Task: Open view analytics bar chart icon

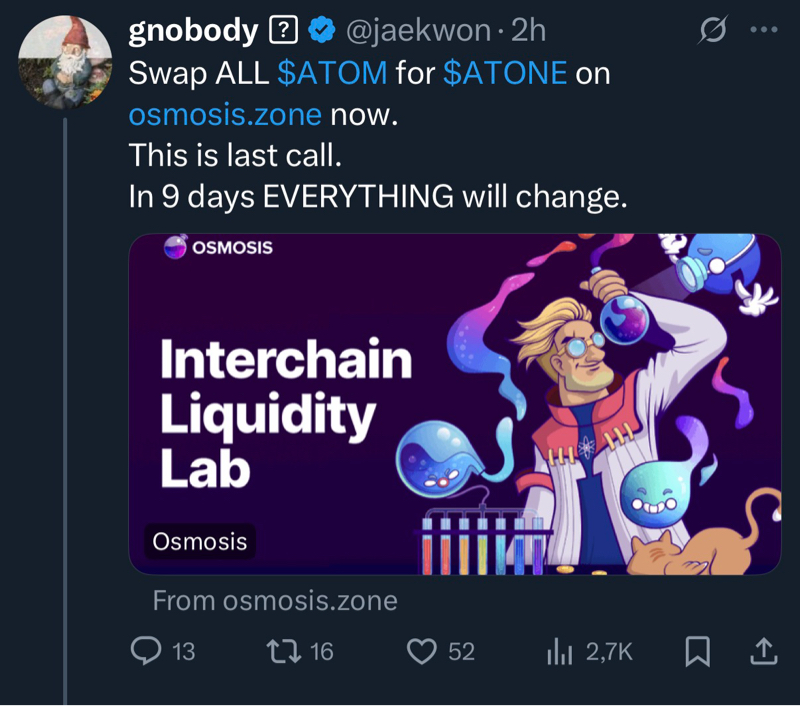Action: point(559,652)
